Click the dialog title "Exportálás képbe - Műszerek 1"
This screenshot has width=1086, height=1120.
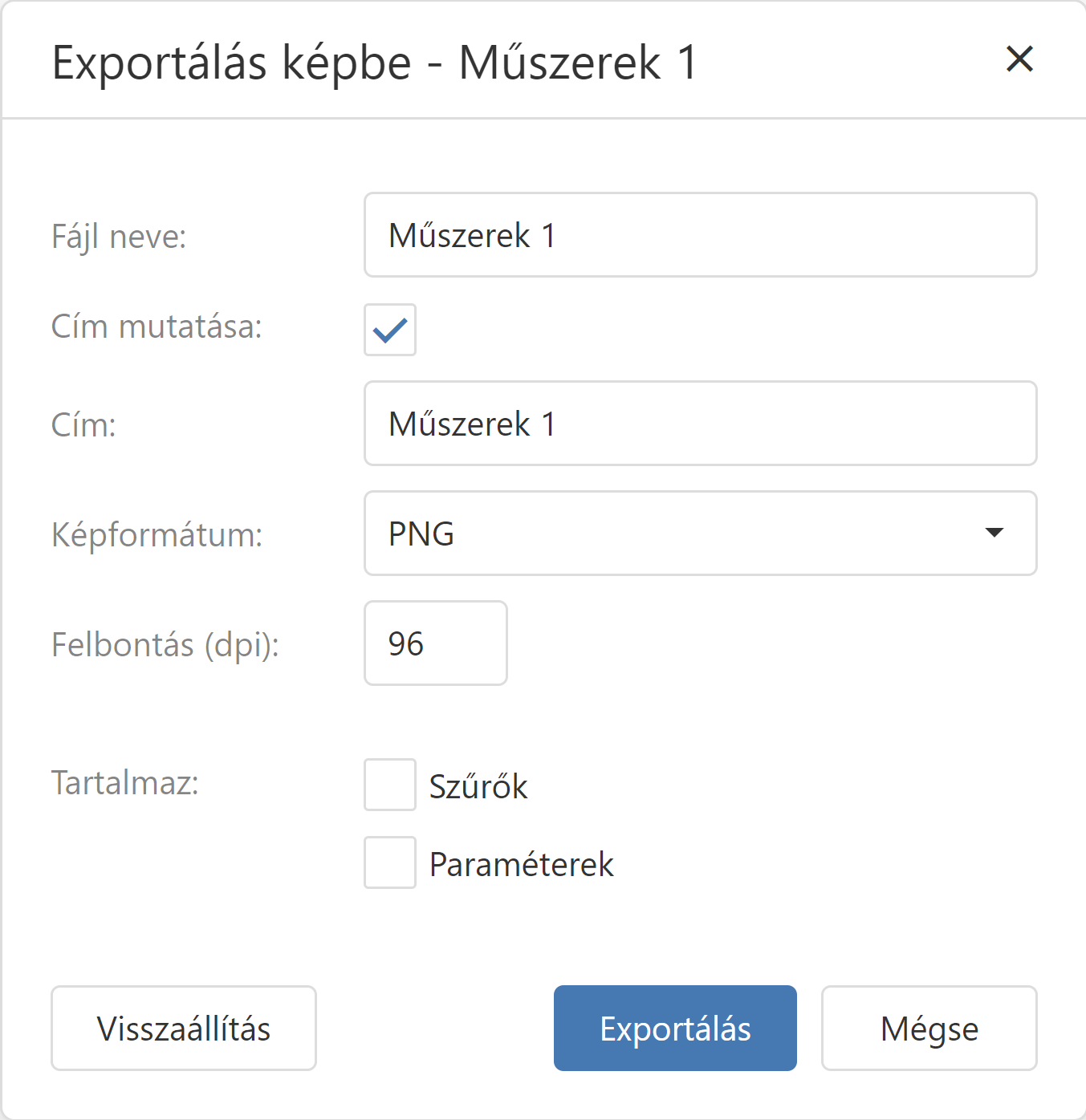(x=374, y=63)
